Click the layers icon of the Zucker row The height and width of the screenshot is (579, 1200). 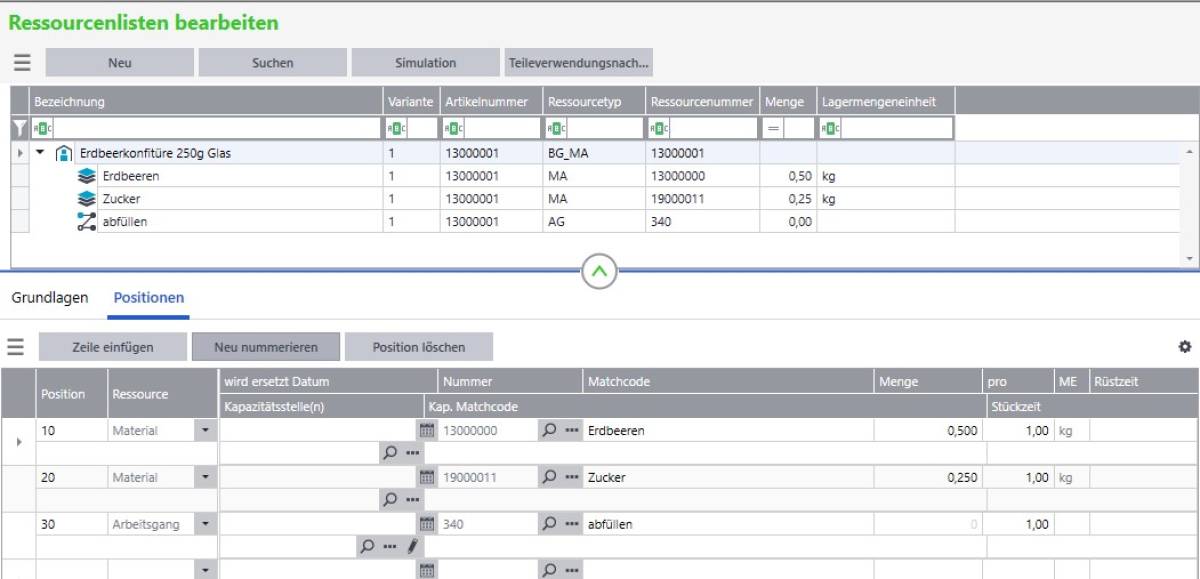pyautogui.click(x=87, y=199)
